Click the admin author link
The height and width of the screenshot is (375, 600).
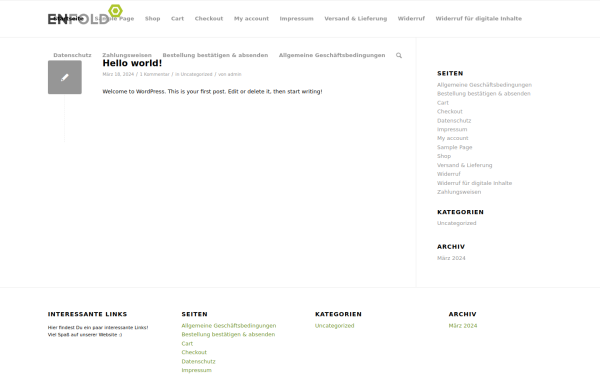coord(235,74)
